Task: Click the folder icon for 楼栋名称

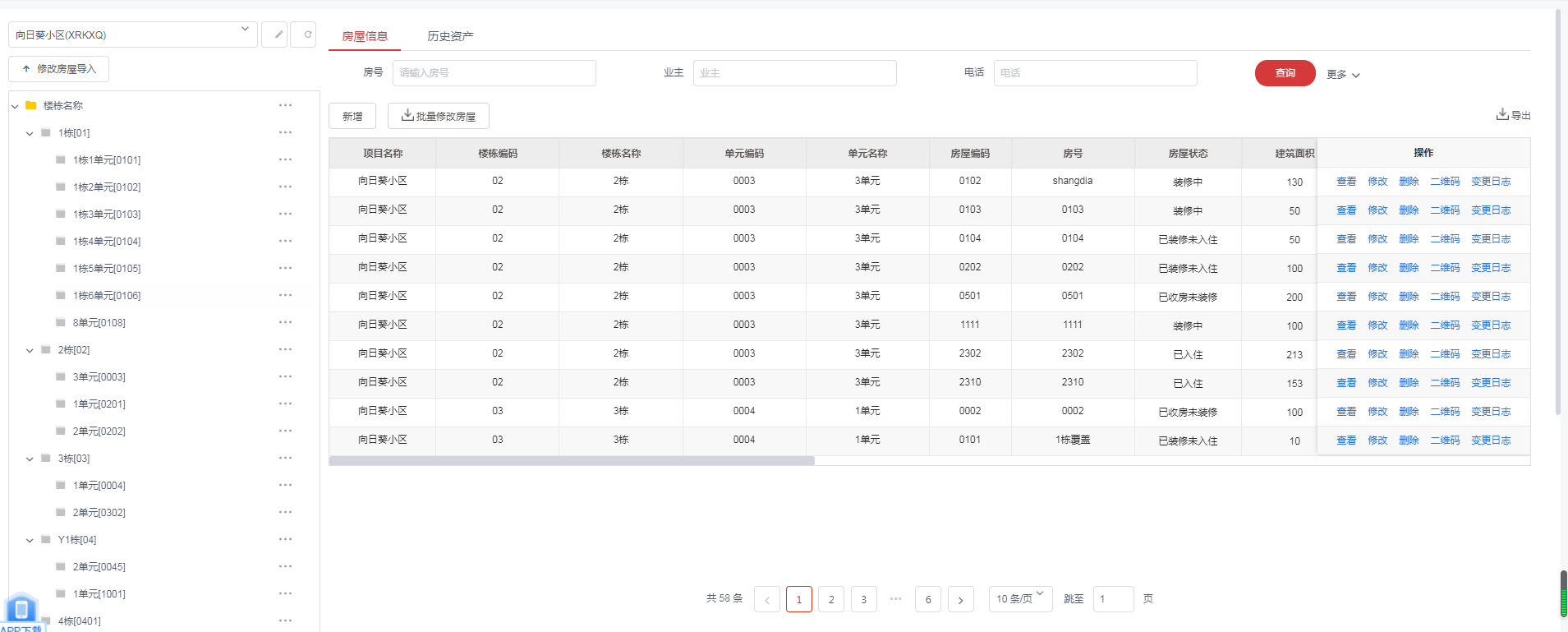Action: 31,105
